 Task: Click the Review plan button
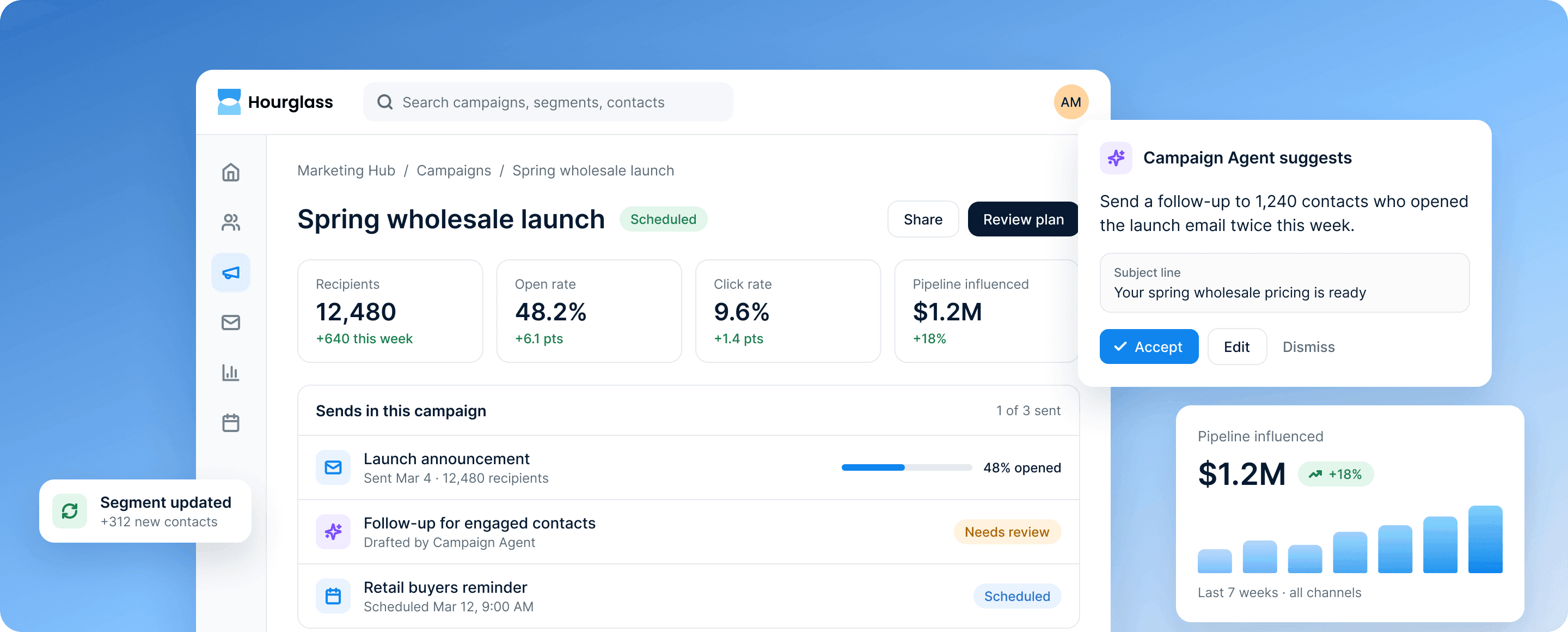(x=1022, y=219)
